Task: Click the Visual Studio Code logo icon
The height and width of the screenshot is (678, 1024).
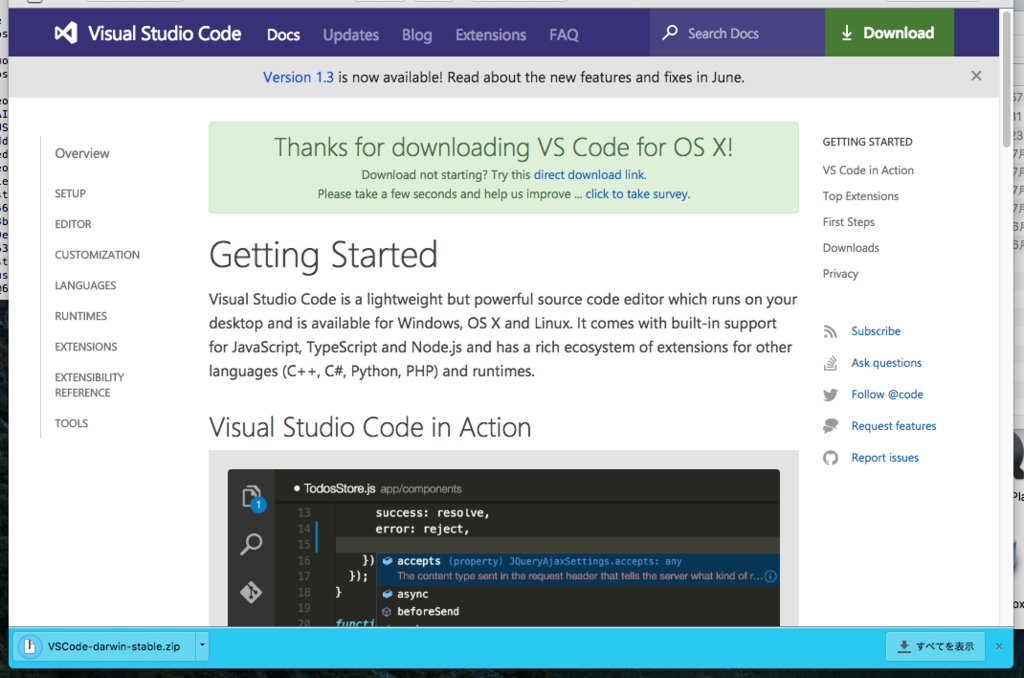Action: point(66,33)
